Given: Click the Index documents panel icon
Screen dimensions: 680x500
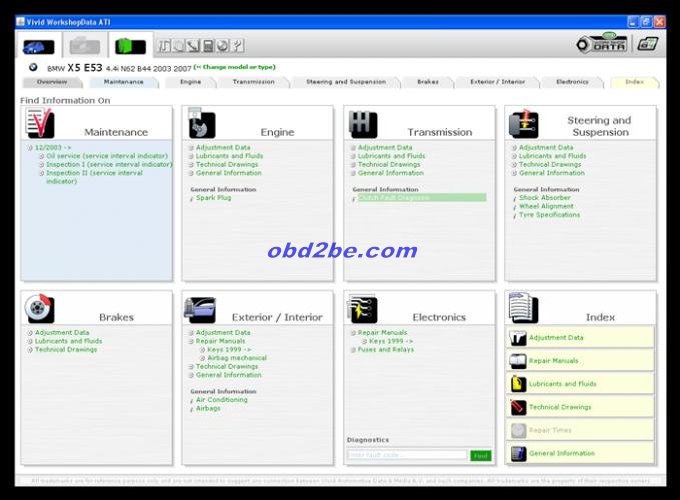Looking at the screenshot, I should tap(523, 308).
